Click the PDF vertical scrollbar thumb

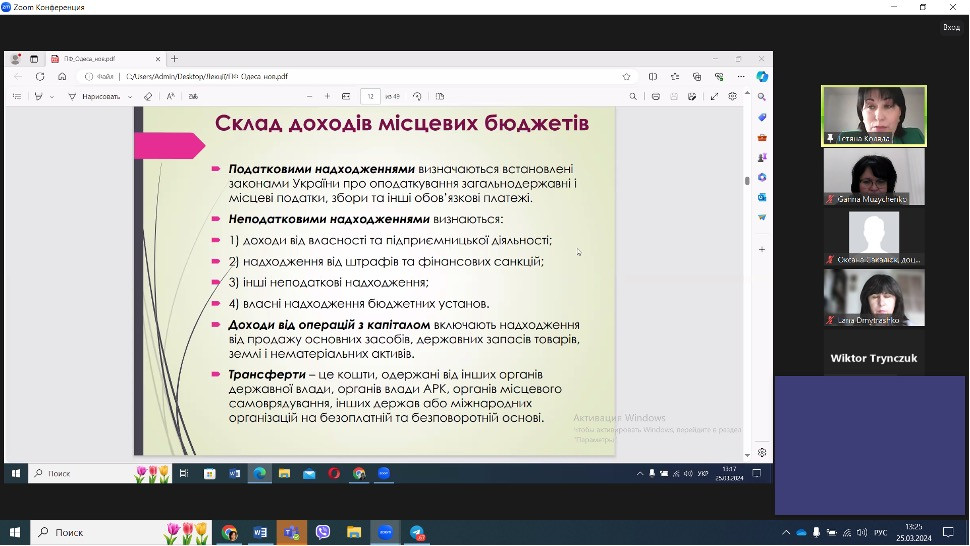pos(747,181)
